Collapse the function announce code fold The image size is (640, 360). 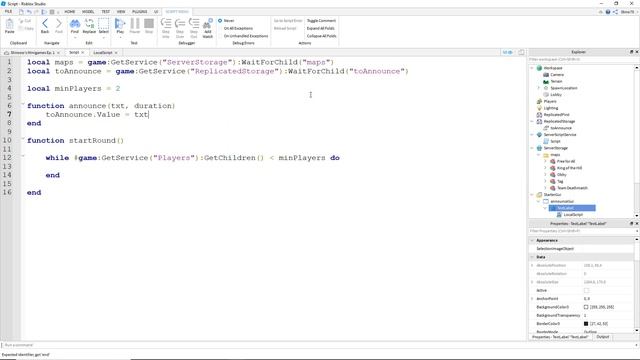(23, 105)
